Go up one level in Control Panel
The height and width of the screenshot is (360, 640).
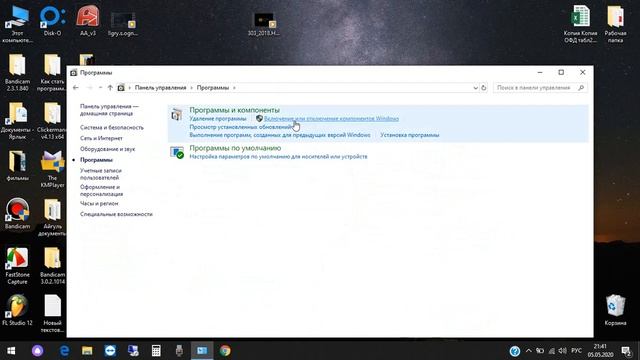pyautogui.click(x=110, y=87)
